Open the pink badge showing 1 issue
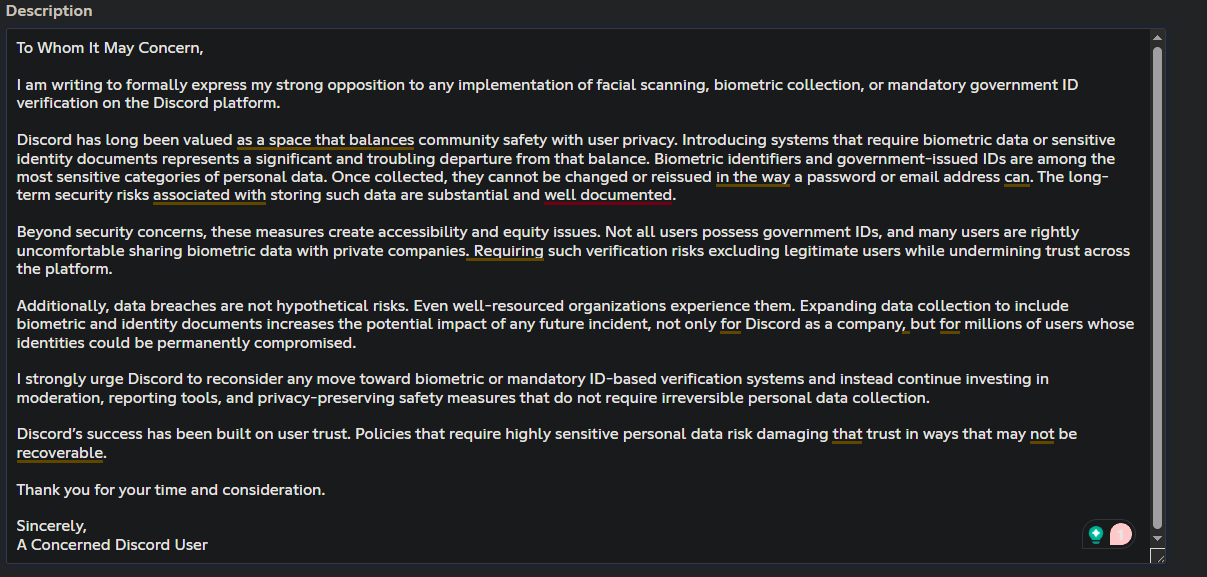 (x=1121, y=534)
